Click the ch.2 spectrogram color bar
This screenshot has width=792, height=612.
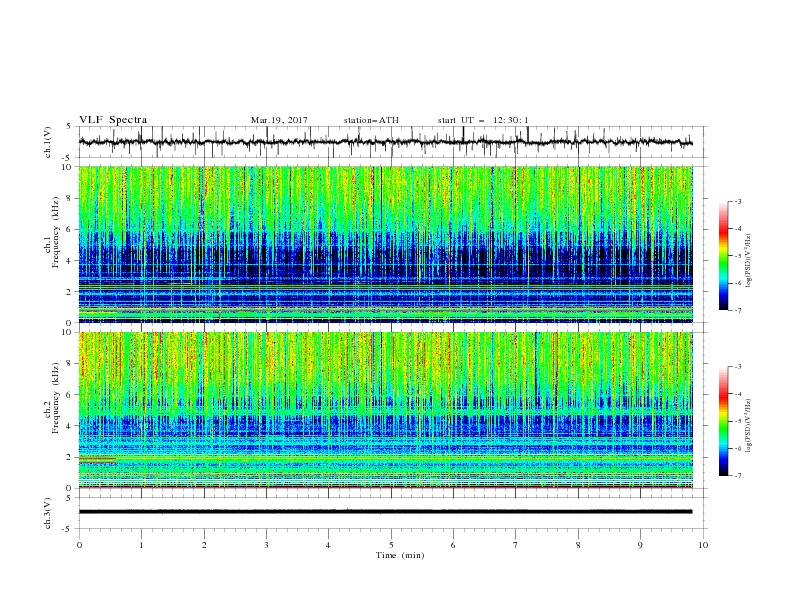pos(723,421)
